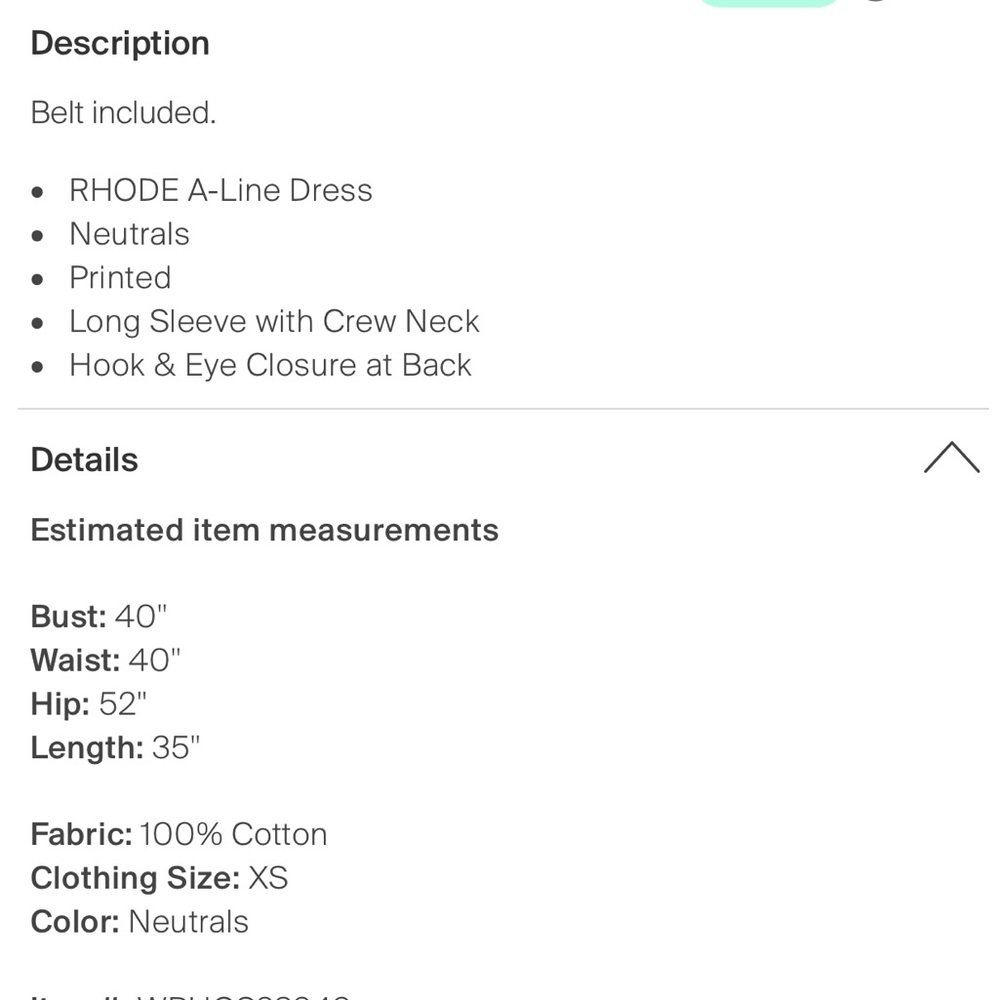Tap the Clothing Size XS line
The height and width of the screenshot is (1000, 1000).
tap(159, 878)
